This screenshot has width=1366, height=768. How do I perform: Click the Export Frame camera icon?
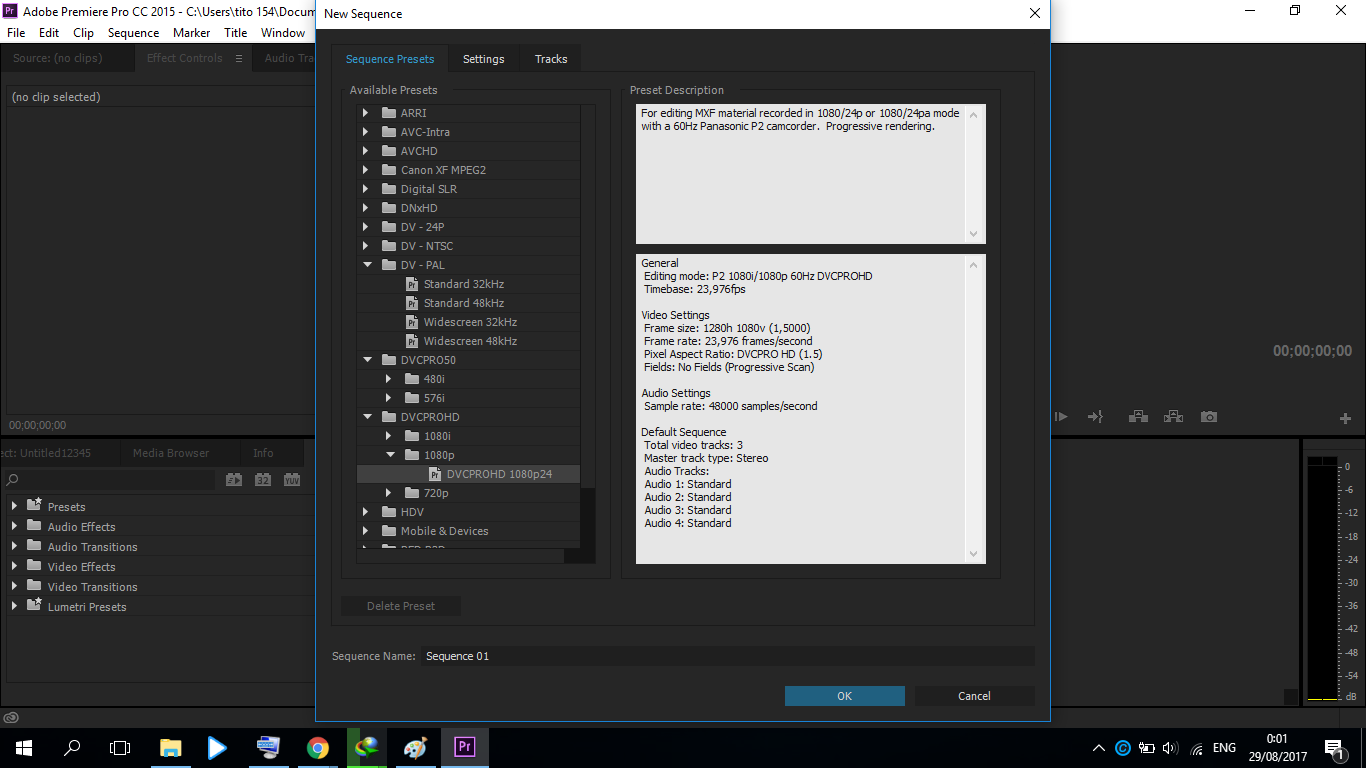click(1209, 417)
